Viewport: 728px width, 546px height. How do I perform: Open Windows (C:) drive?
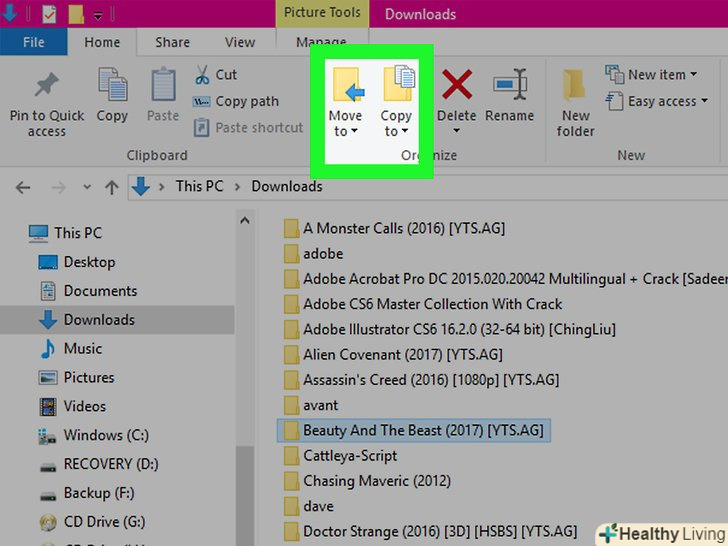point(93,436)
